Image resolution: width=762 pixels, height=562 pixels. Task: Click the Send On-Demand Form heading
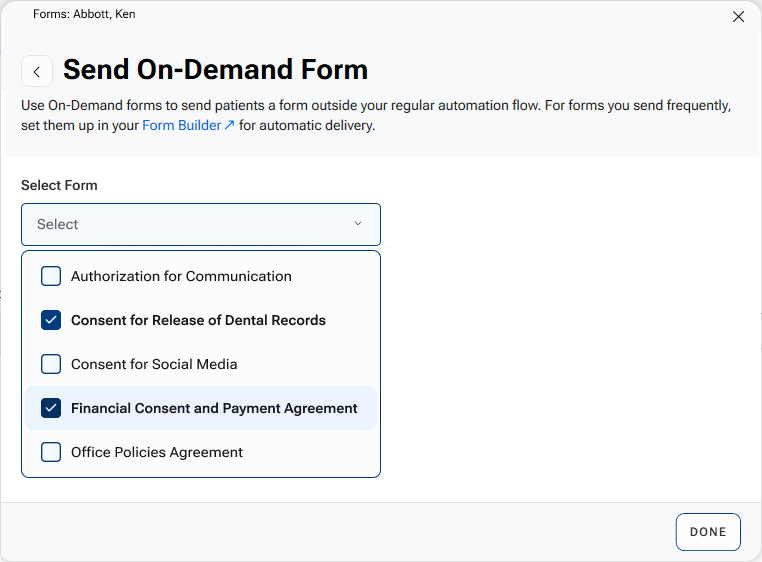(x=215, y=69)
